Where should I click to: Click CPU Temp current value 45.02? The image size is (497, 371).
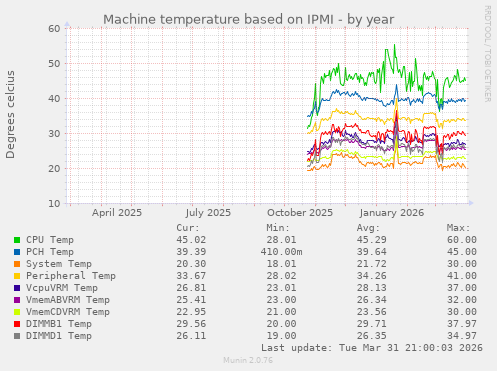point(191,240)
